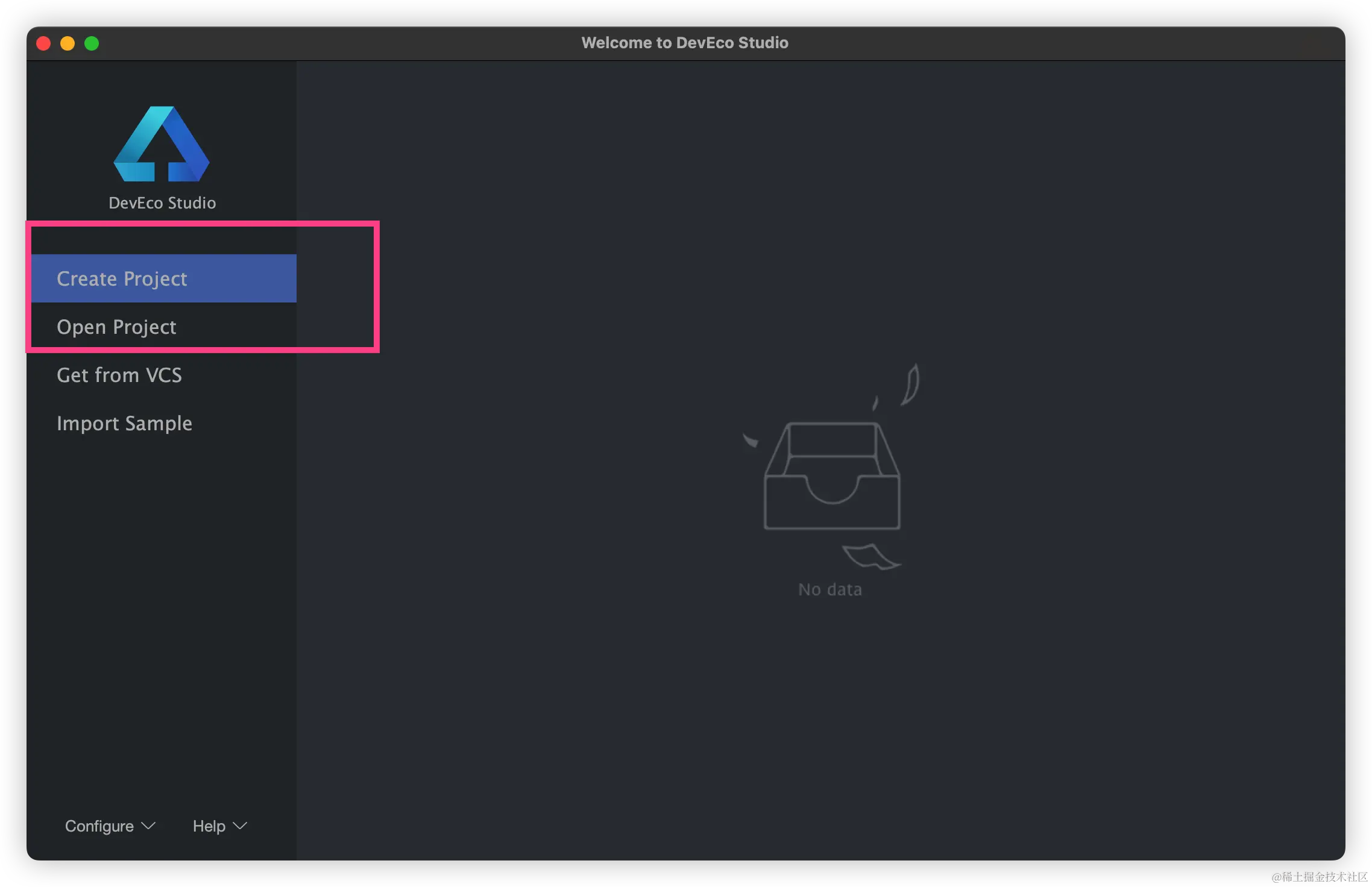1372x887 pixels.
Task: Click Get from VCS option
Action: (x=119, y=375)
